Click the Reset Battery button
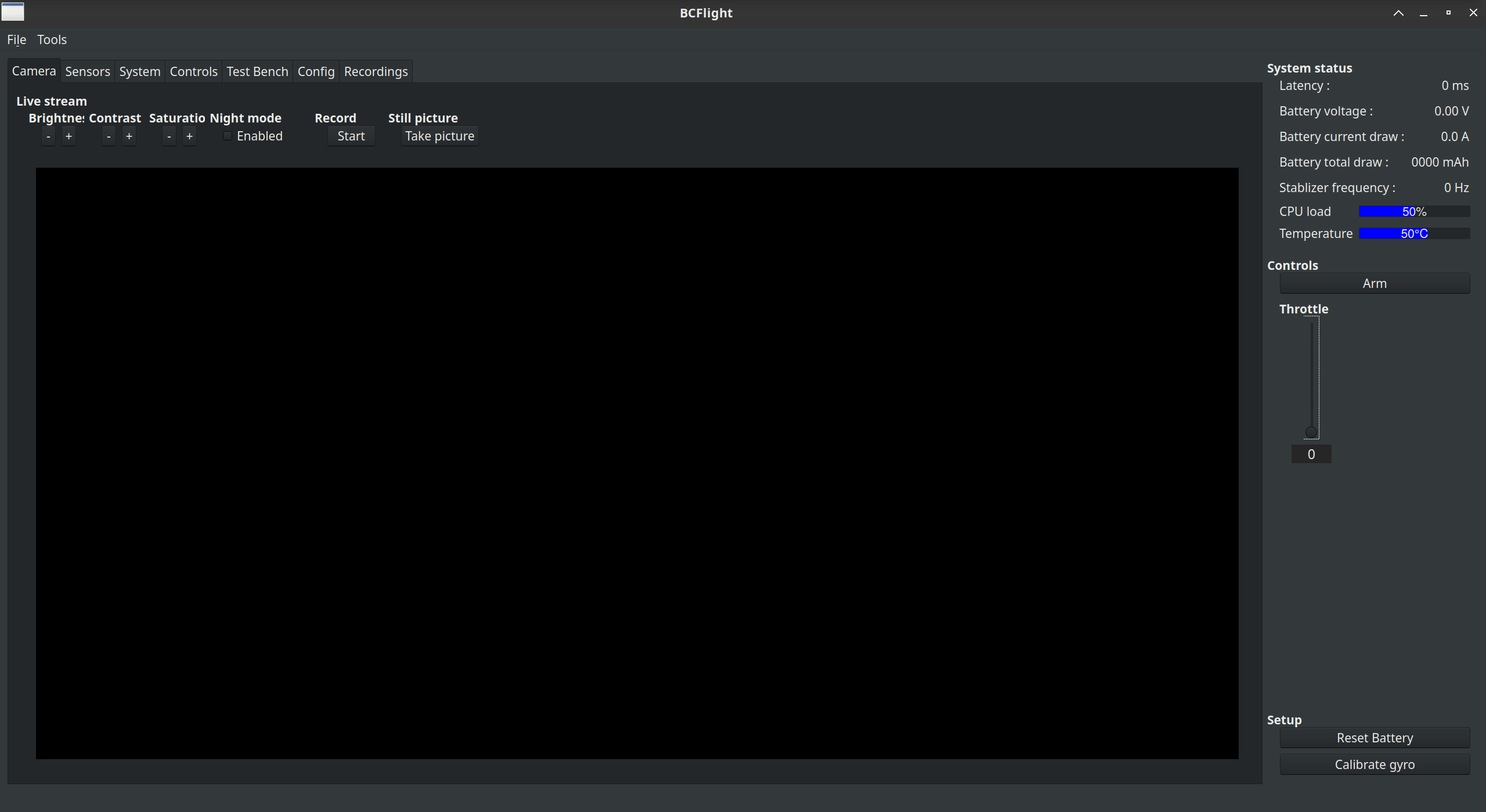The image size is (1486, 812). pyautogui.click(x=1374, y=737)
